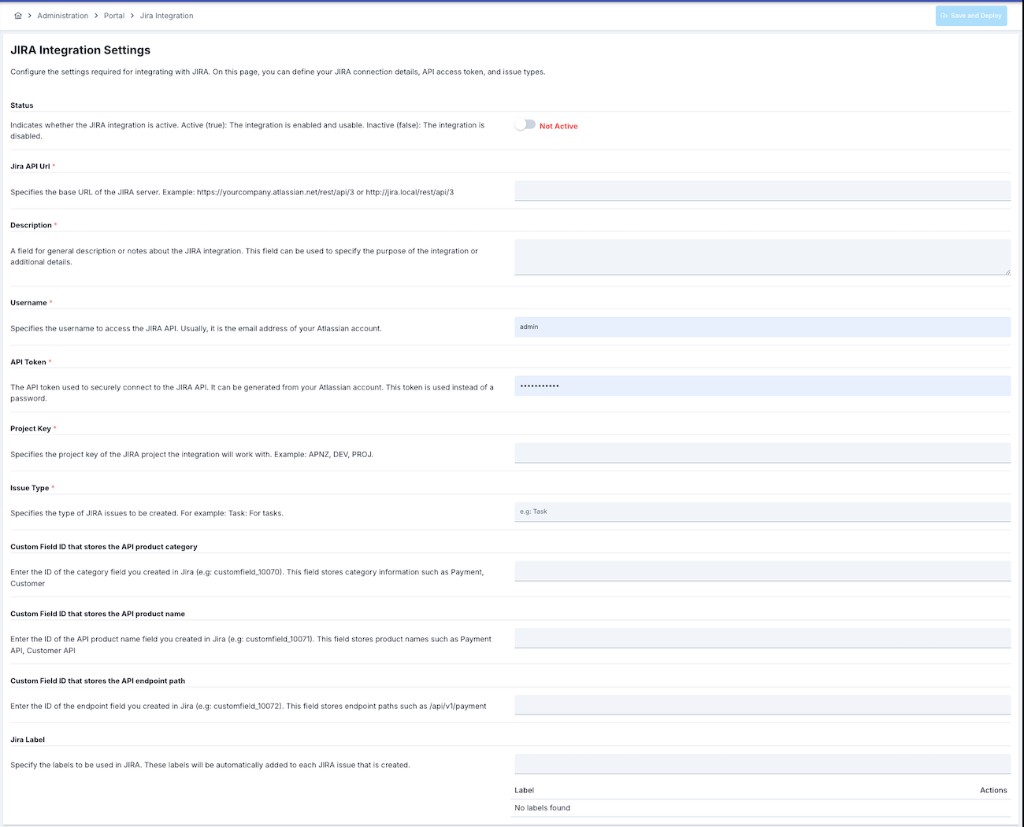Click the 'Label' table column header
Image resolution: width=1024 pixels, height=827 pixels.
tap(524, 790)
